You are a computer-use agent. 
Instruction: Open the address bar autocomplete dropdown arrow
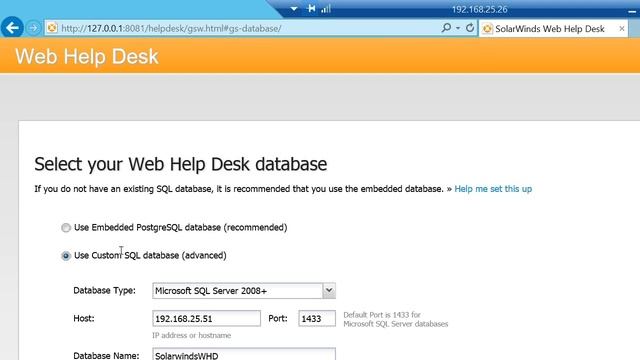click(x=458, y=28)
